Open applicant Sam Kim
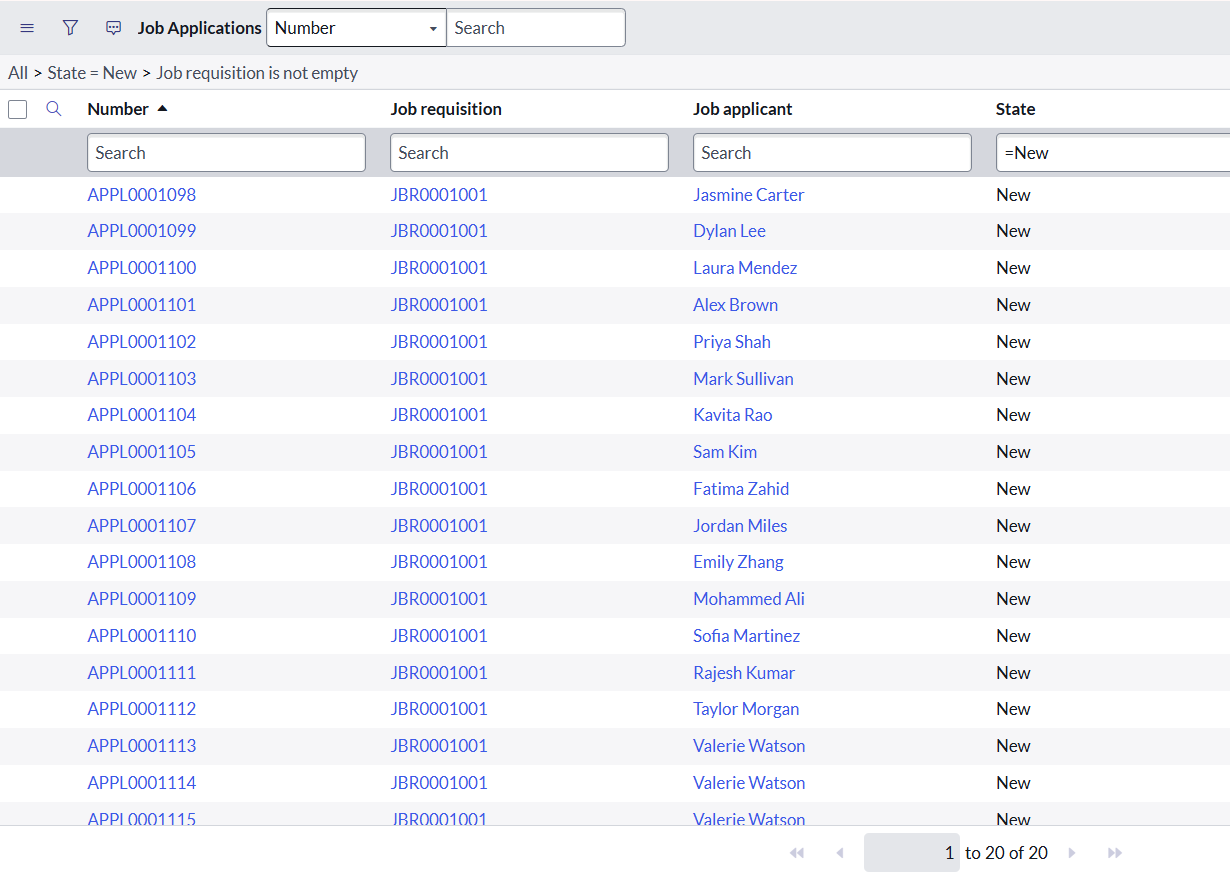The width and height of the screenshot is (1230, 875). pyautogui.click(x=725, y=452)
